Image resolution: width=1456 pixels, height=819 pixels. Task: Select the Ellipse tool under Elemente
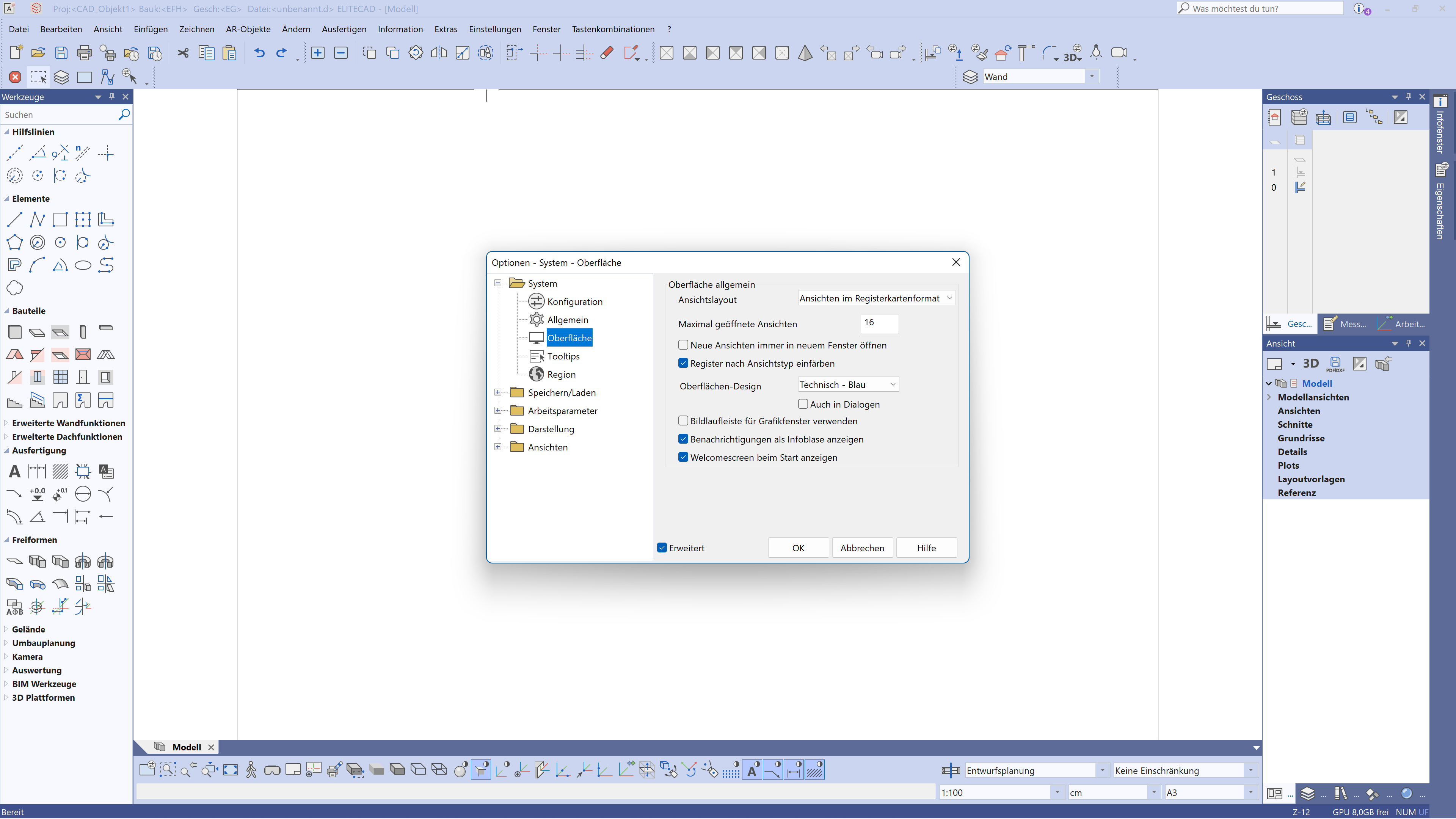pos(83,265)
